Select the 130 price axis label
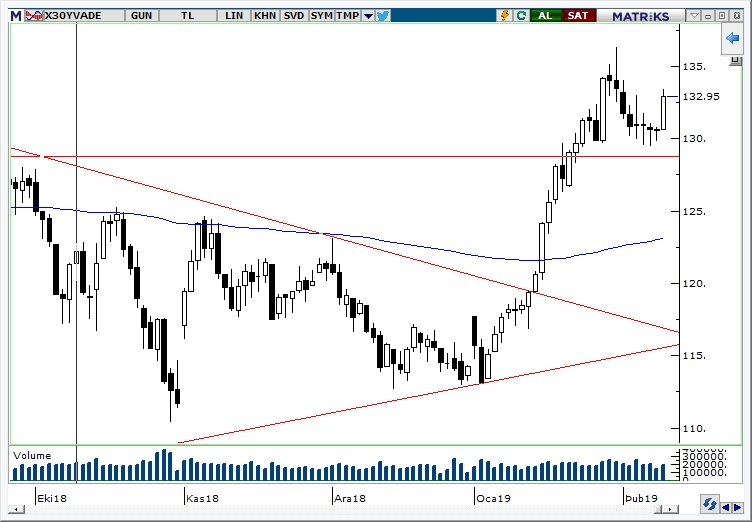 pyautogui.click(x=694, y=139)
